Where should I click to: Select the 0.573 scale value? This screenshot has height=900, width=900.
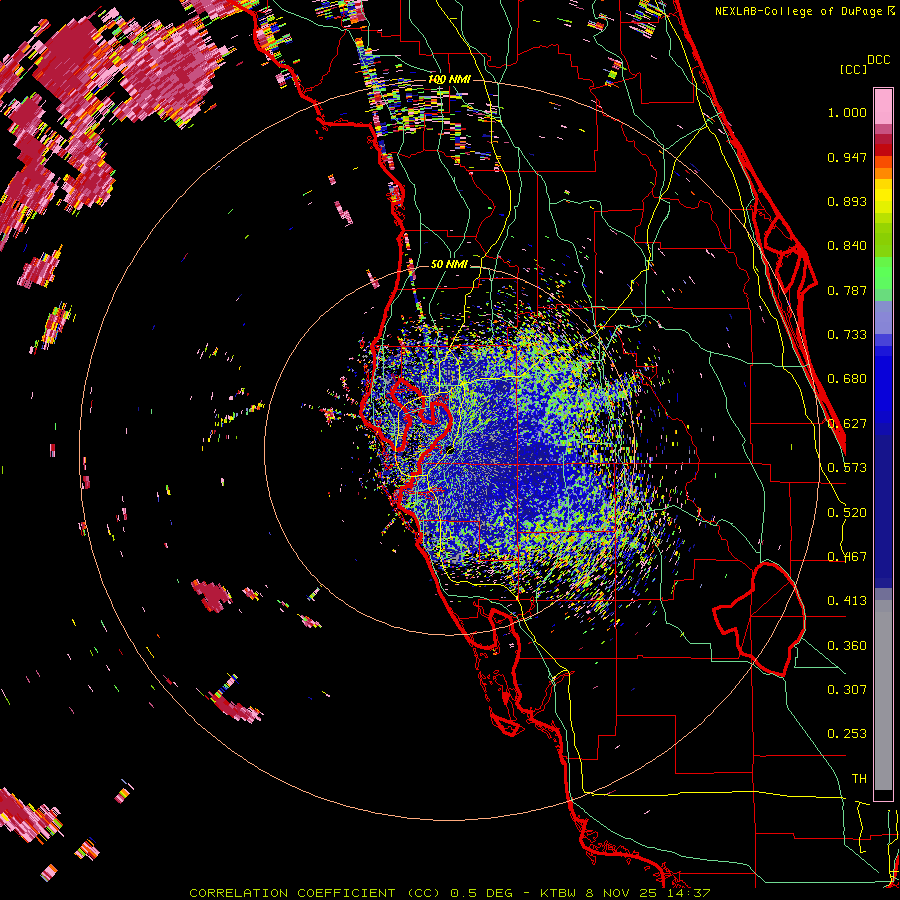847,468
